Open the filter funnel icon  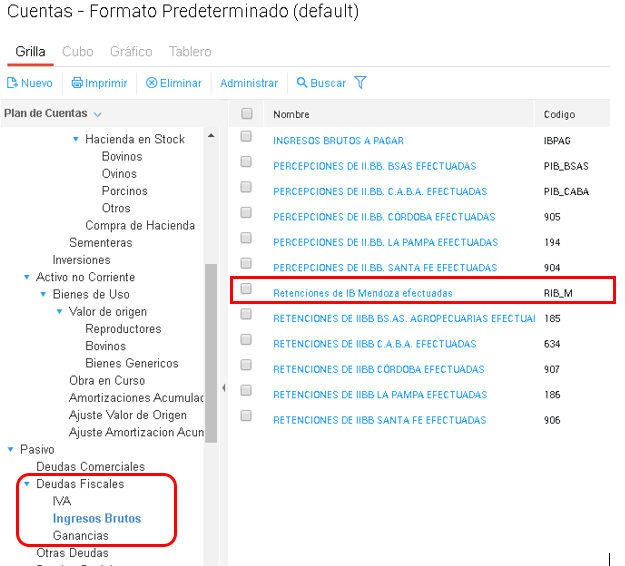click(361, 83)
